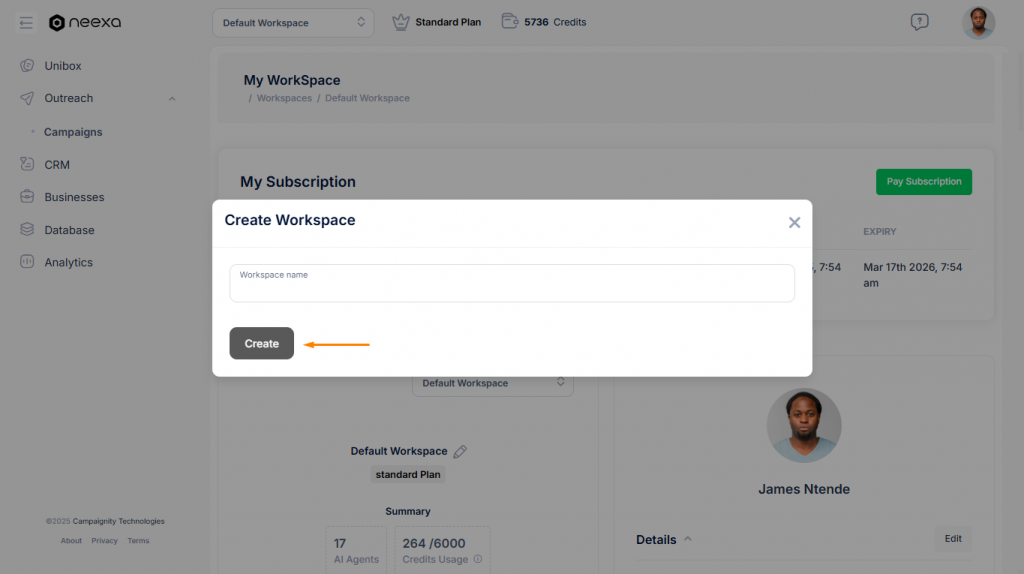Screen dimensions: 1024x574
Task: Click the 264 /6000 credits value
Action: pos(434,543)
